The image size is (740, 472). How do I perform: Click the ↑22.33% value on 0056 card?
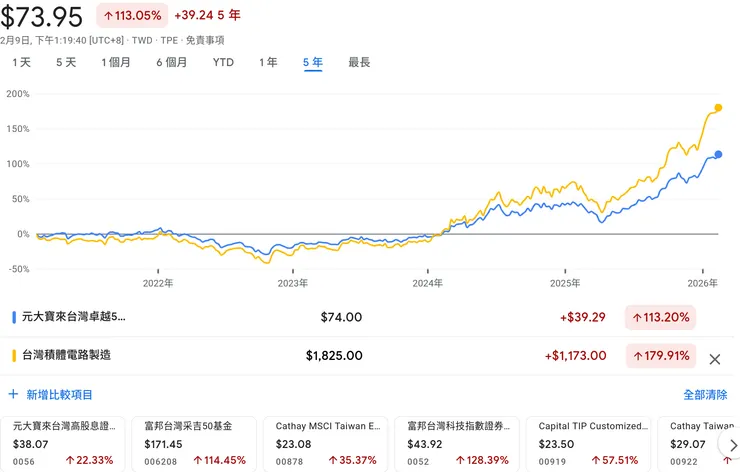pos(90,460)
